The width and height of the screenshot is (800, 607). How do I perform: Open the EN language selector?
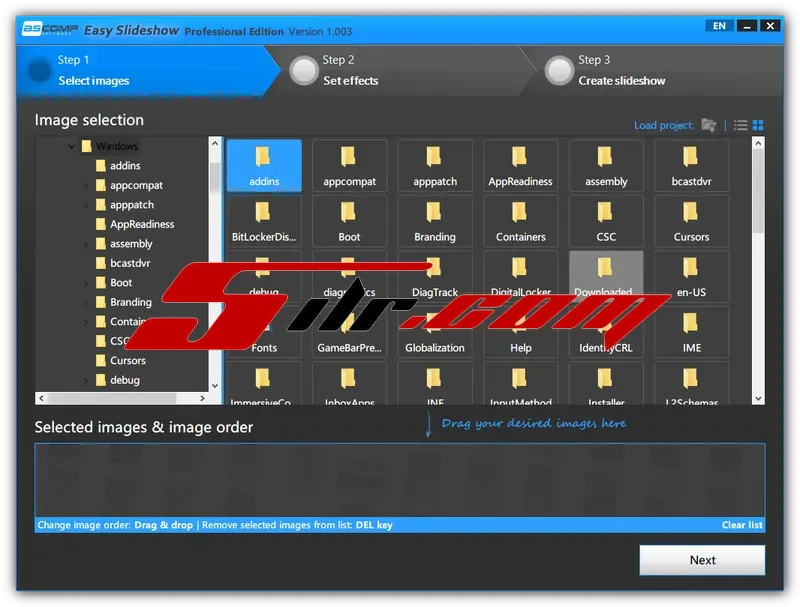[x=719, y=26]
